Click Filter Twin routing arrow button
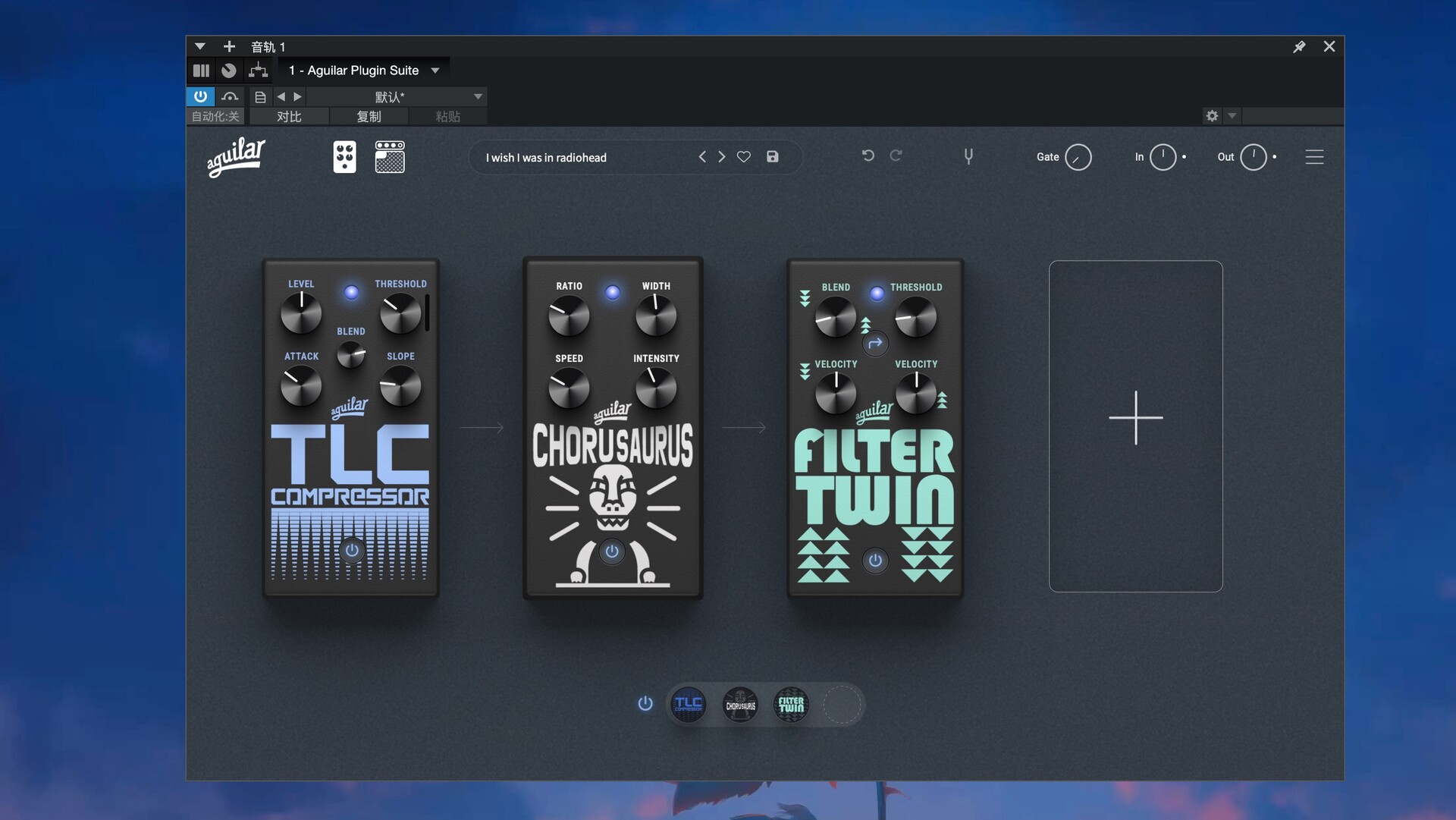 coord(875,344)
